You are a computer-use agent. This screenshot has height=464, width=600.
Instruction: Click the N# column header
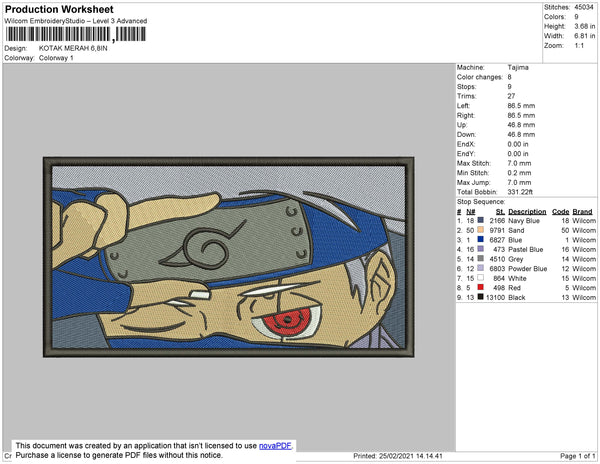[471, 212]
